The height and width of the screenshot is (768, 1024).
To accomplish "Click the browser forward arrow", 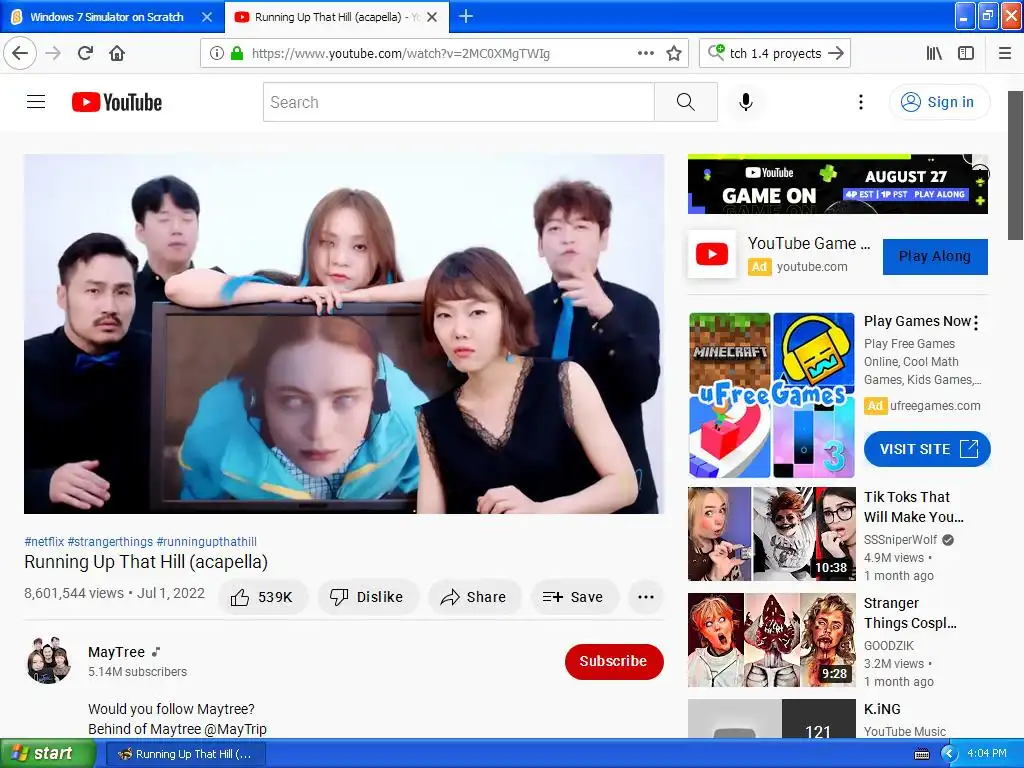I will [x=54, y=53].
